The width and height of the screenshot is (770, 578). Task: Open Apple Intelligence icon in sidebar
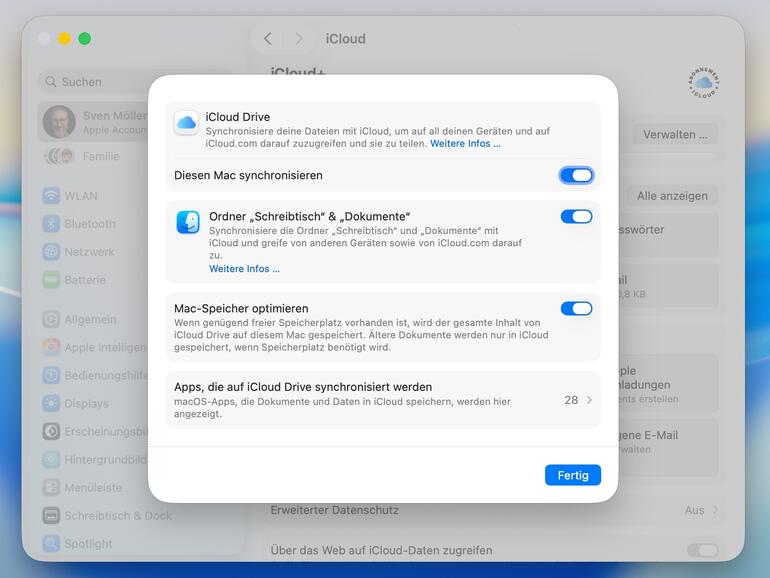[51, 347]
